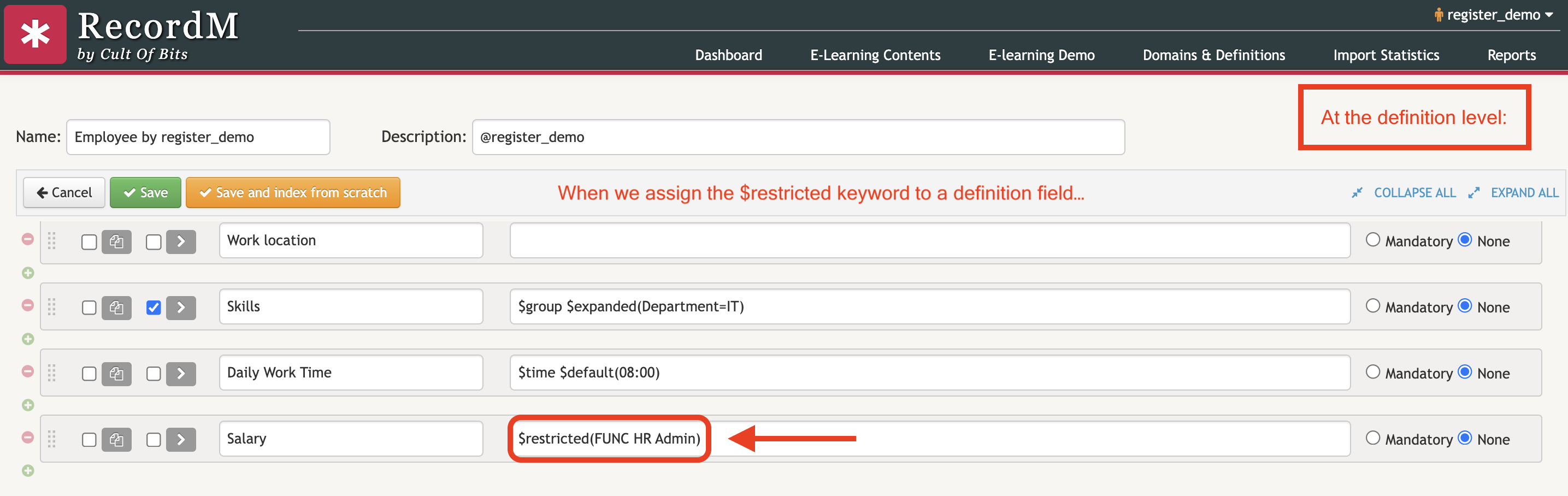The height and width of the screenshot is (496, 1568).
Task: Click the RecordM asterisk logo
Action: pos(36,34)
